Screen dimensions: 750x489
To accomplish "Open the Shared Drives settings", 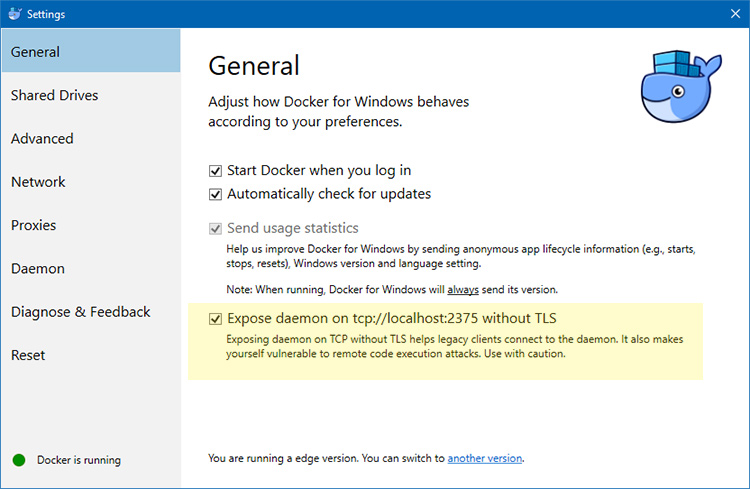I will [54, 95].
